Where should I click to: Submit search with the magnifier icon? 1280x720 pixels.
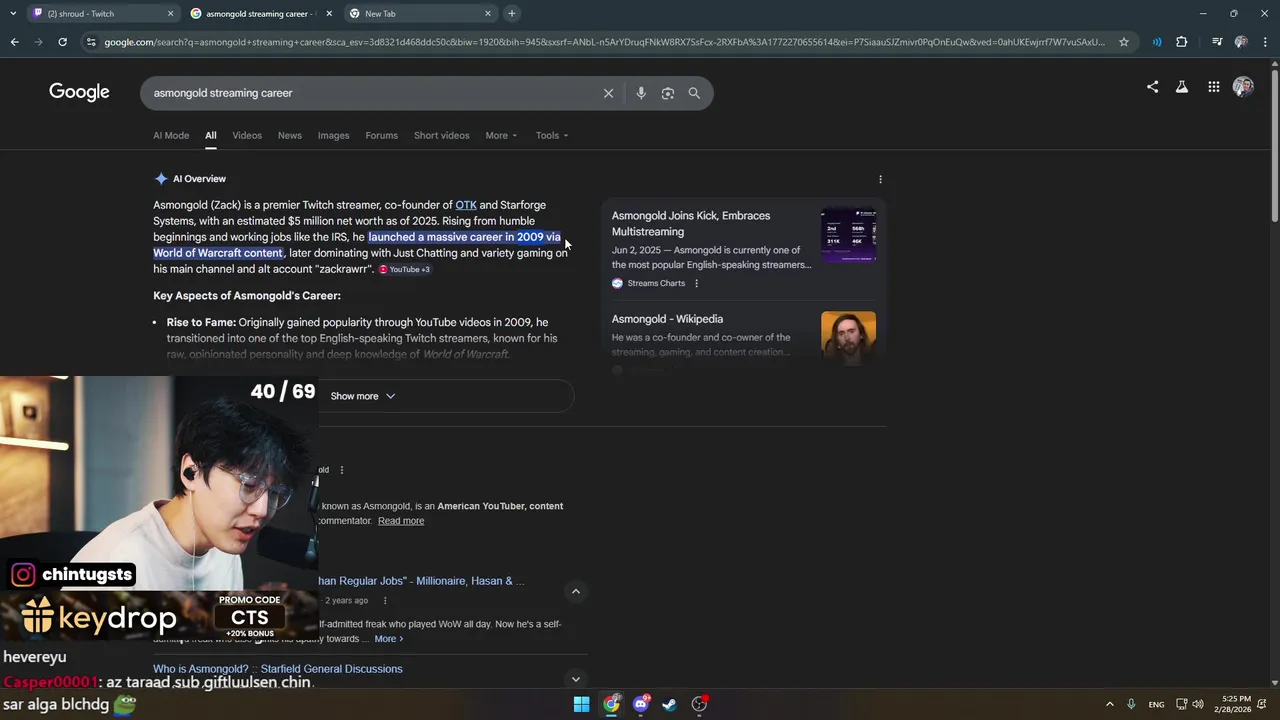(694, 93)
